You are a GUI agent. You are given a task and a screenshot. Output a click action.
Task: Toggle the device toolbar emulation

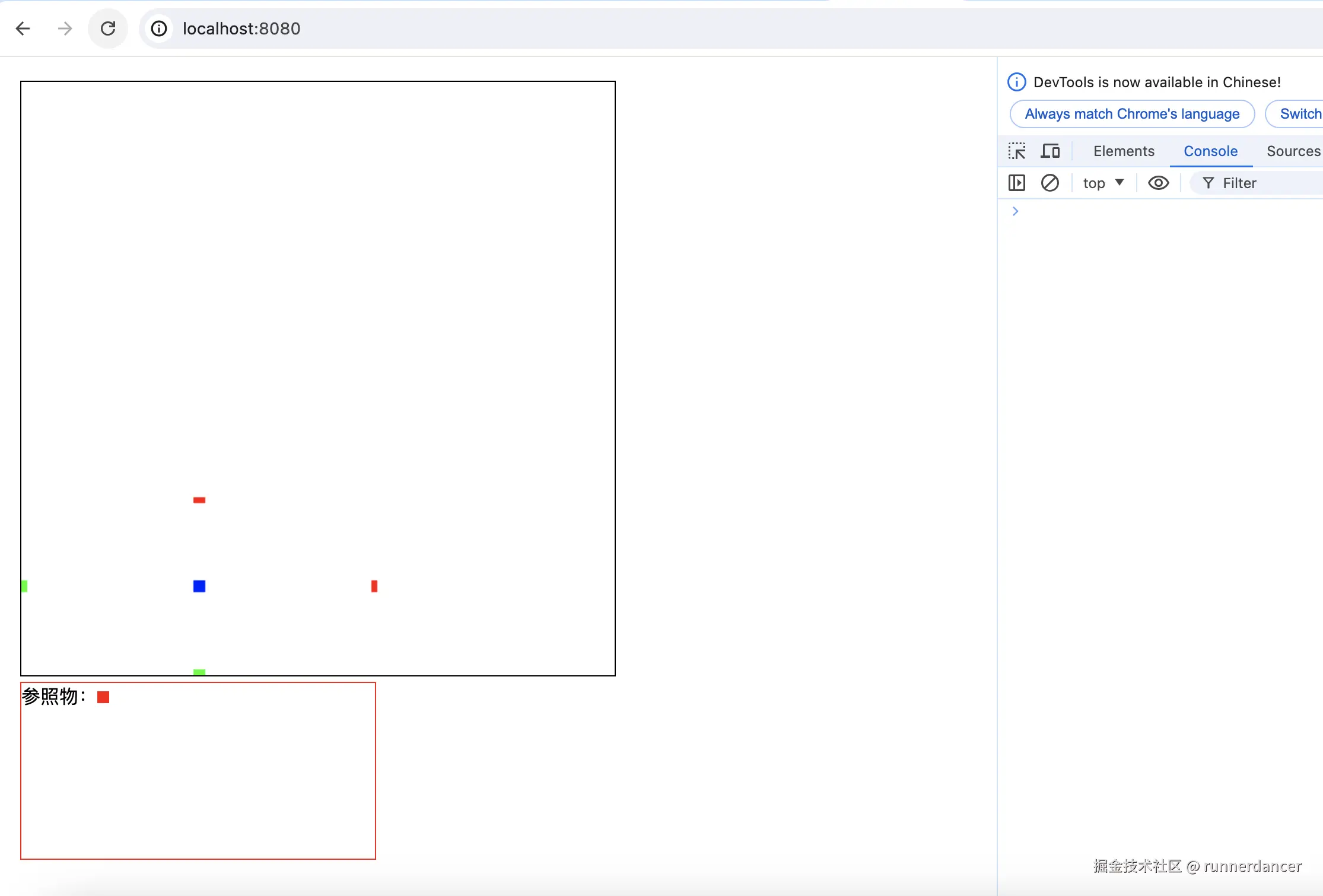pos(1050,151)
